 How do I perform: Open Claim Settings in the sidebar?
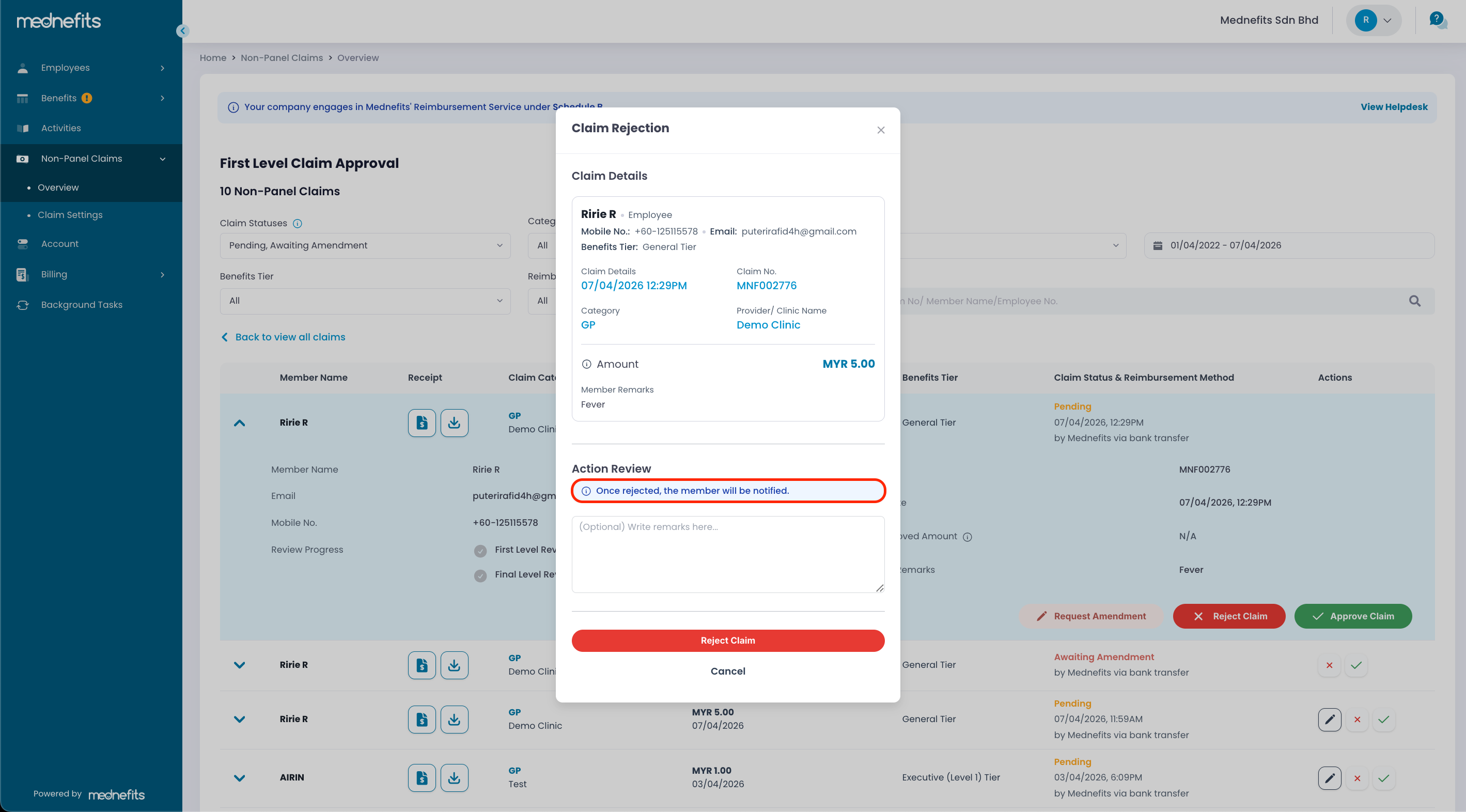click(70, 214)
